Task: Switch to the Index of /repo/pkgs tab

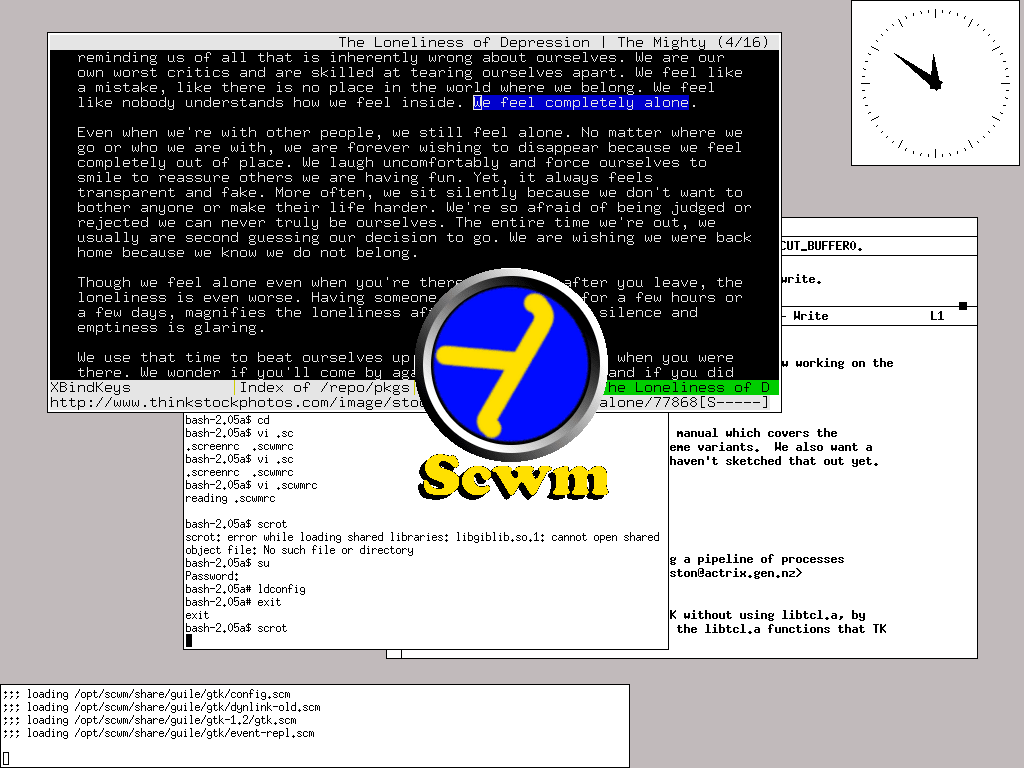Action: pyautogui.click(x=325, y=387)
